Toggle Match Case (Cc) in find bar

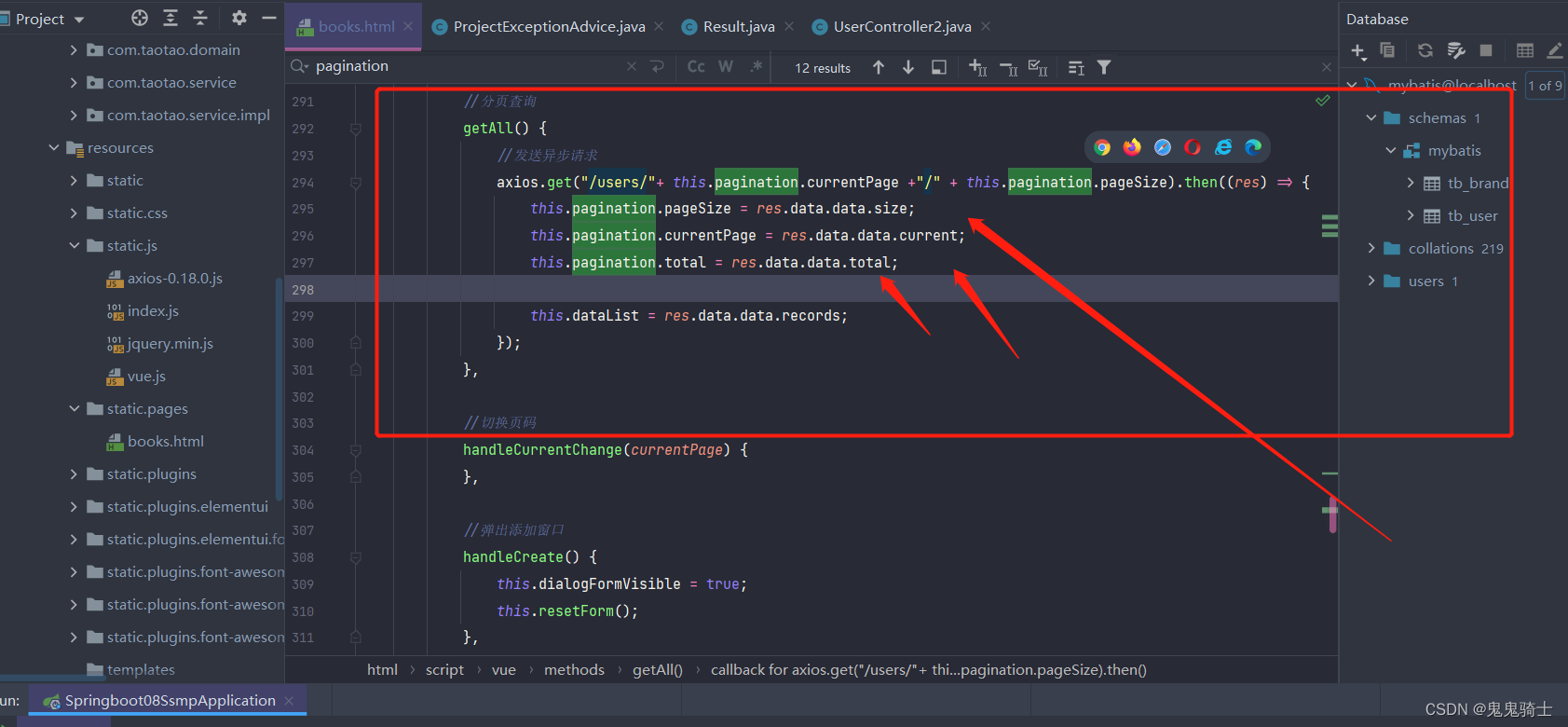696,67
